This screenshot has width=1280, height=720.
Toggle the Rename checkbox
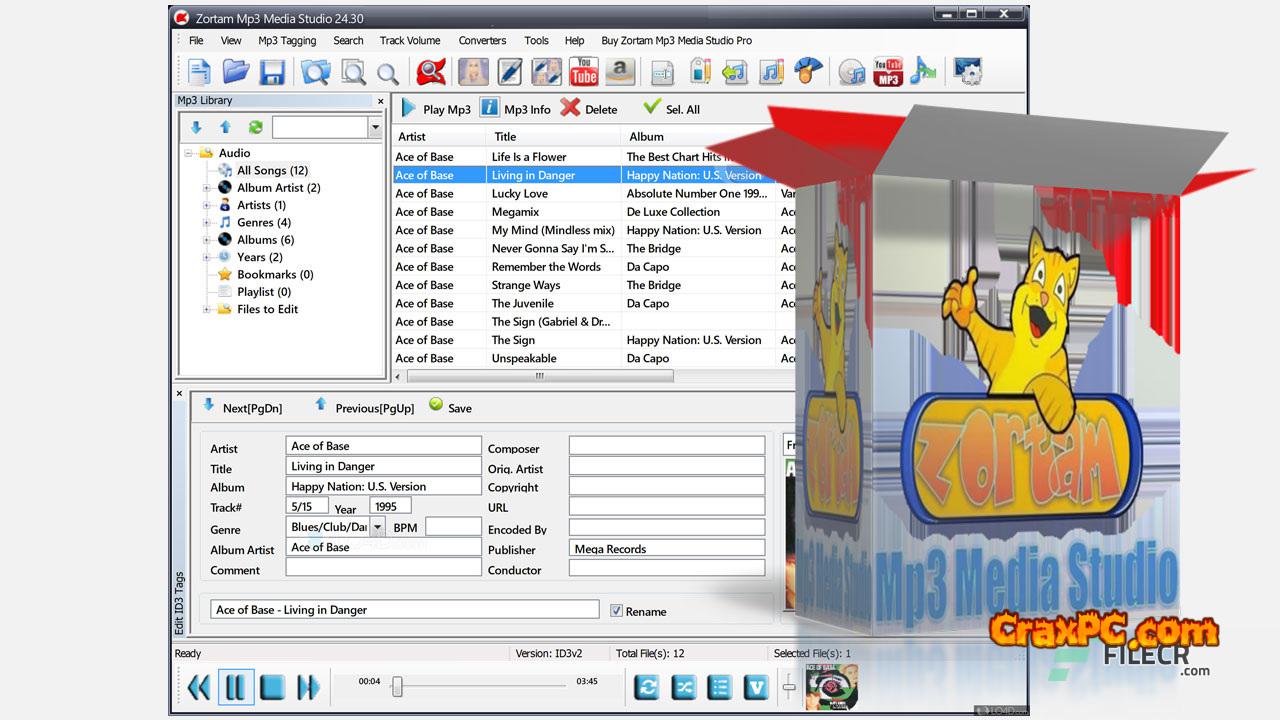click(616, 611)
